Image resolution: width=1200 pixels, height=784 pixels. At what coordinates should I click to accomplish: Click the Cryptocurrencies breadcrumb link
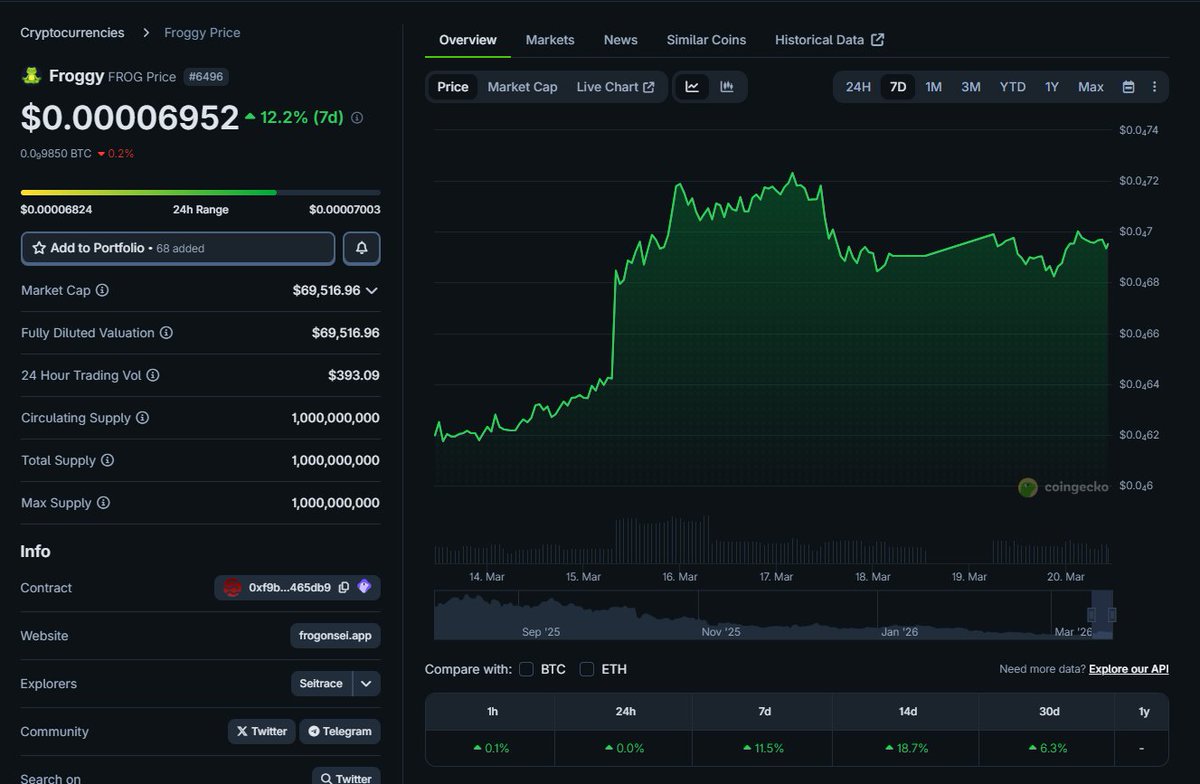73,33
